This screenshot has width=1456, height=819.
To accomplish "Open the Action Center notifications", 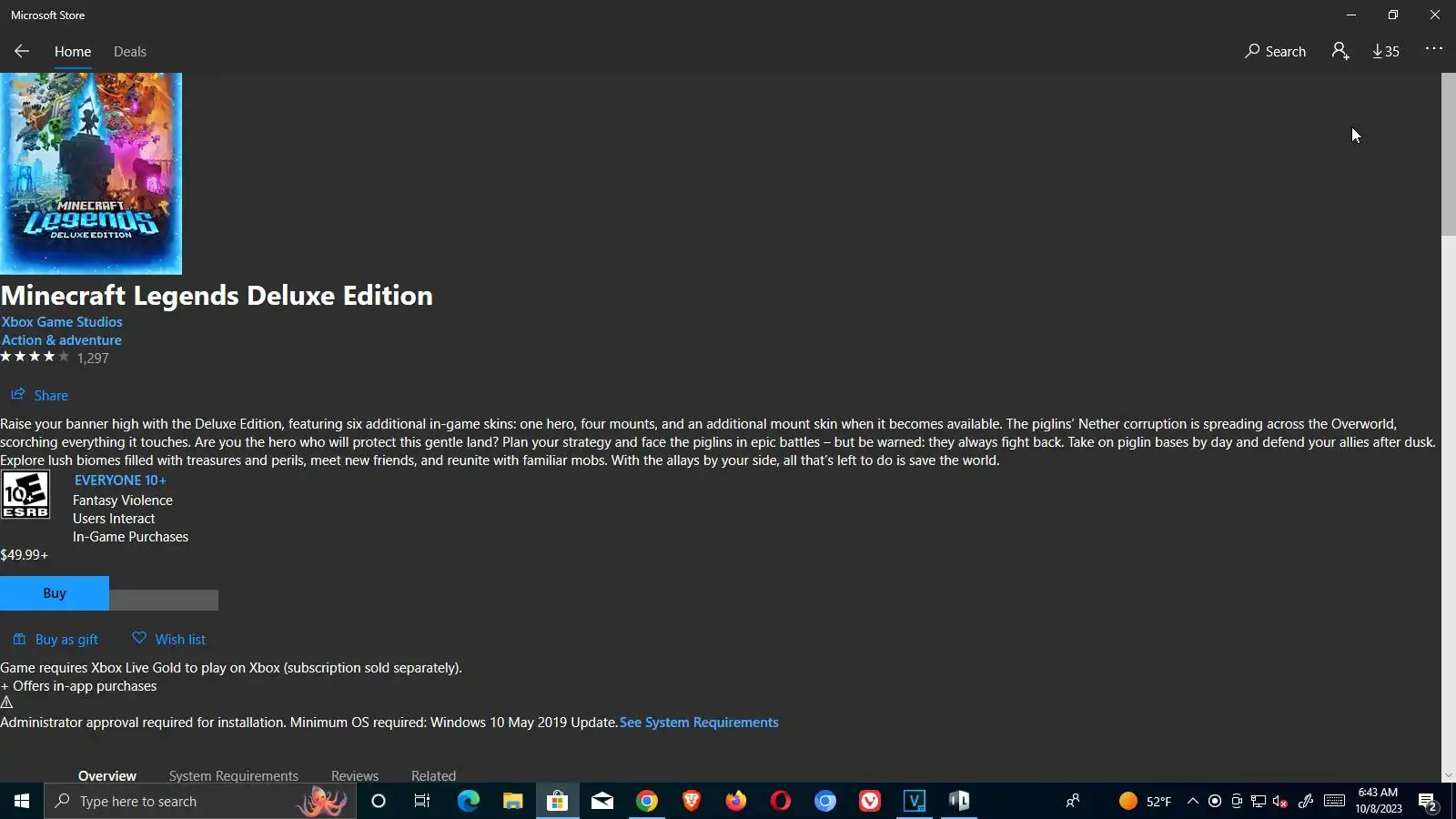I will click(x=1427, y=801).
